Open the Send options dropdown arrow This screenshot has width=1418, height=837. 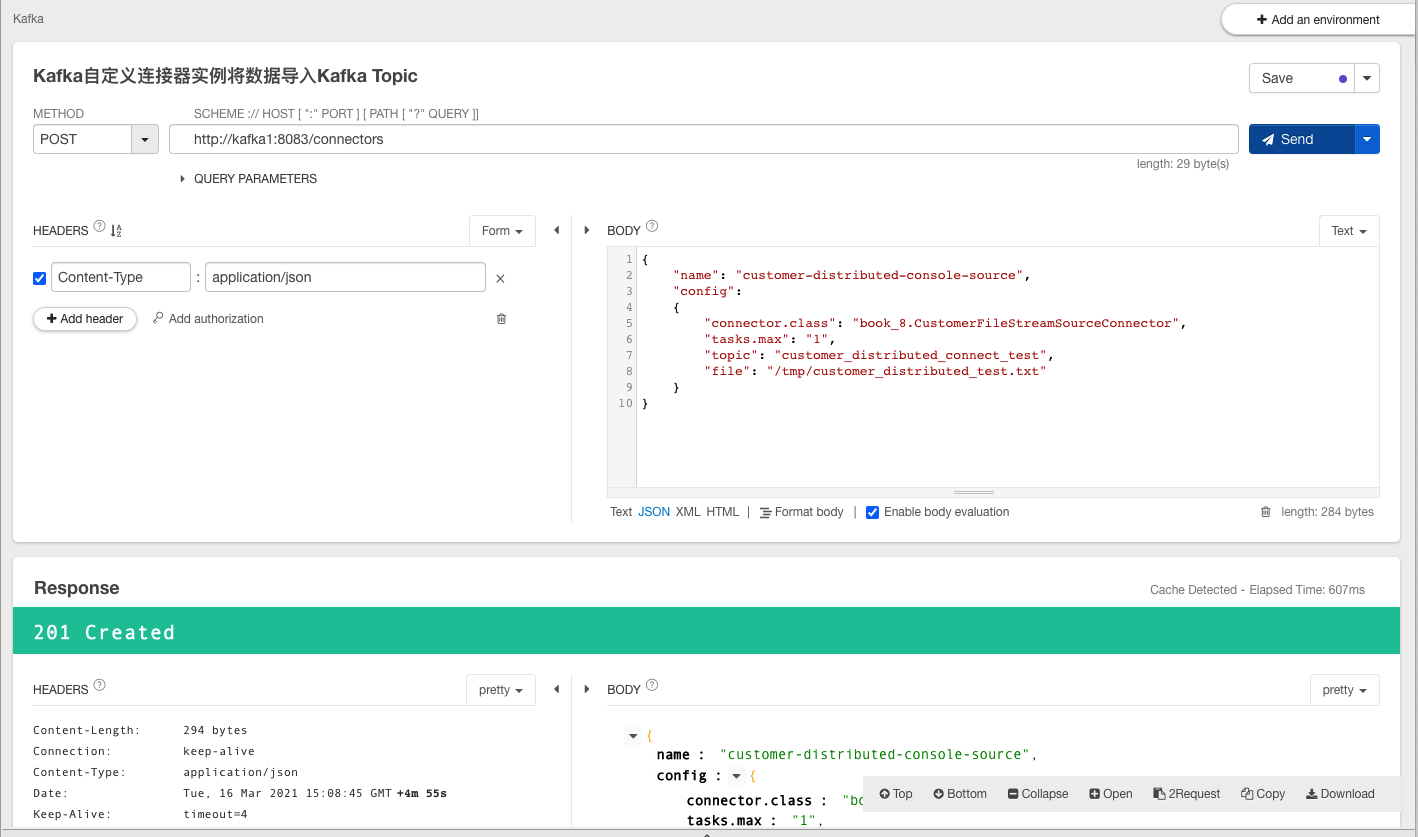(1367, 139)
